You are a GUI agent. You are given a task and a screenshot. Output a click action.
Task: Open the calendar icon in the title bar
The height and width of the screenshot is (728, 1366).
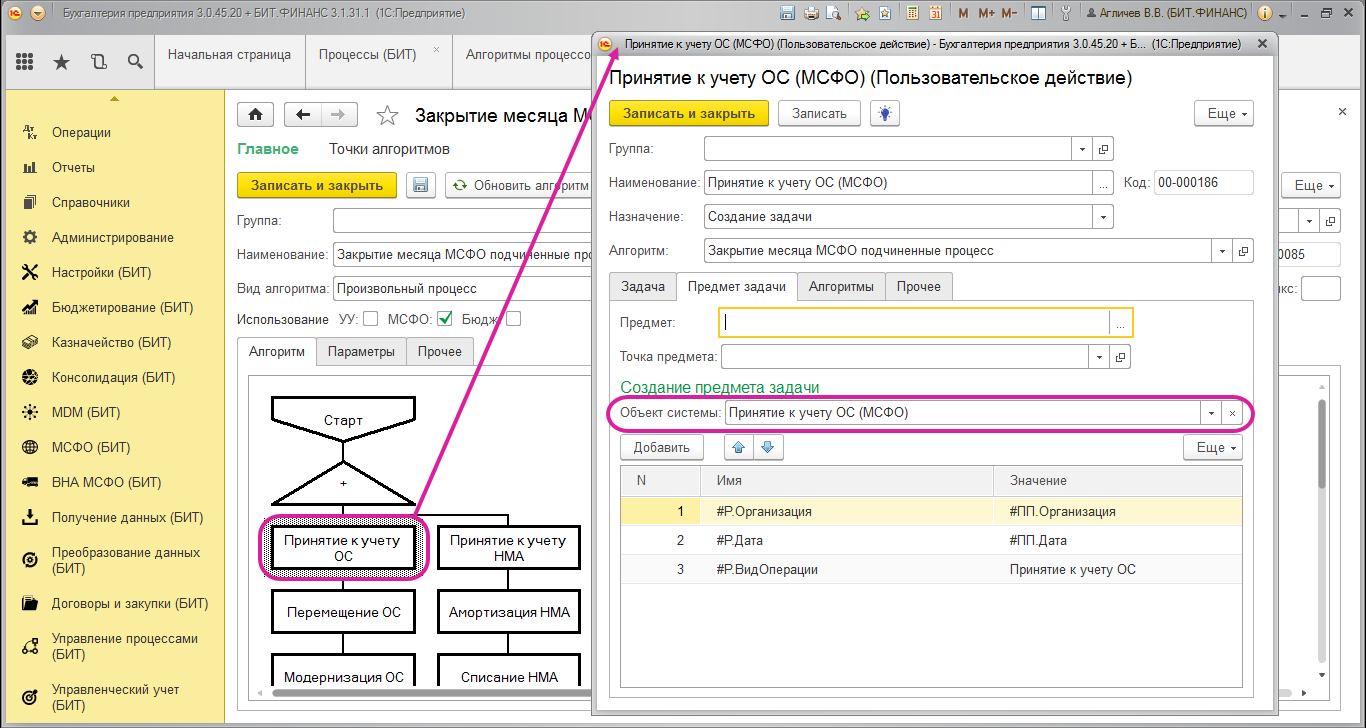click(935, 14)
